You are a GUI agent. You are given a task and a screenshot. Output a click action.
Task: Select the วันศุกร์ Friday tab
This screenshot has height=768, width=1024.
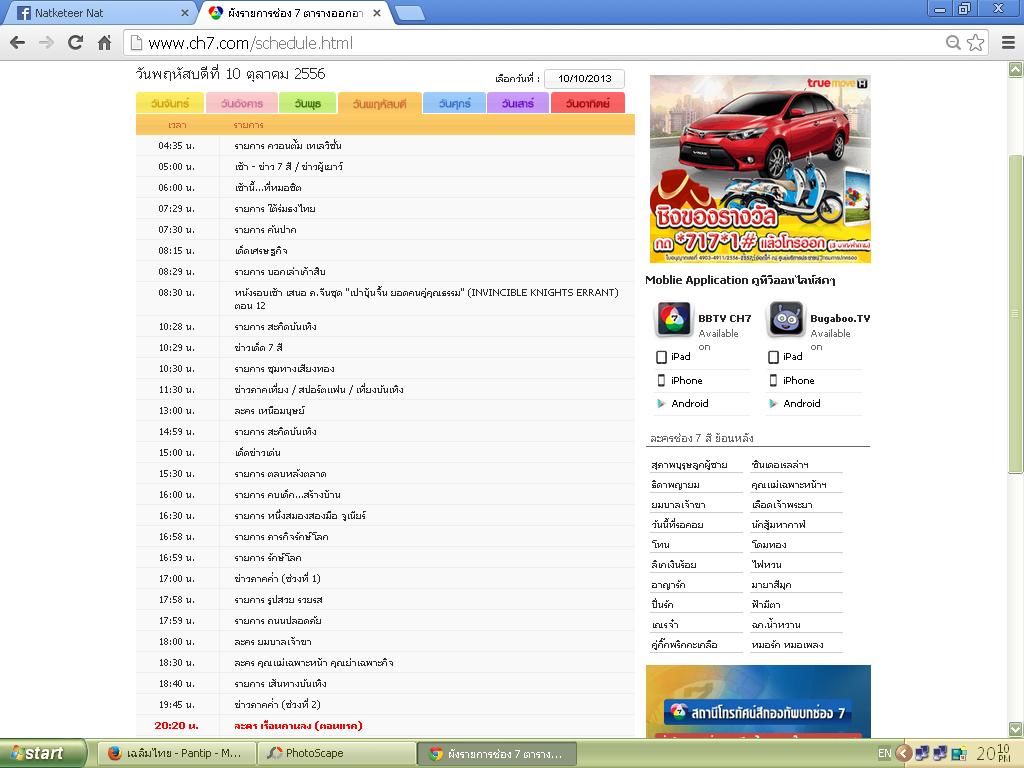point(455,103)
